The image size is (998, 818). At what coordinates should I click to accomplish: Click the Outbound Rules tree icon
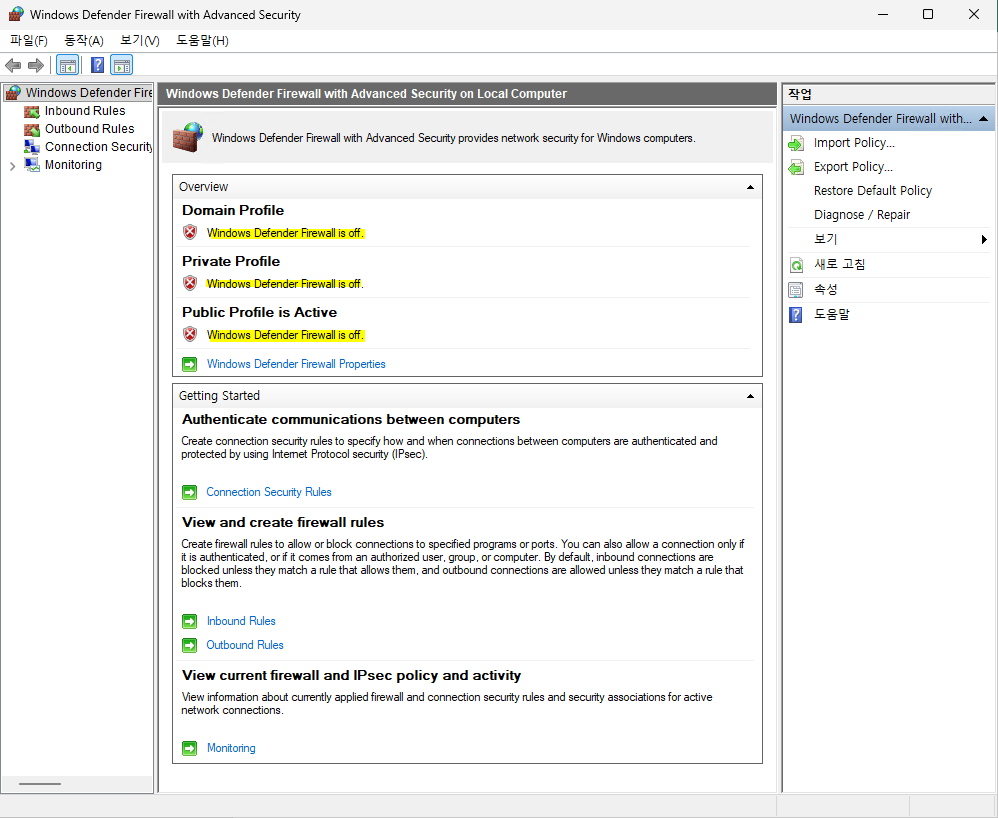coord(32,129)
